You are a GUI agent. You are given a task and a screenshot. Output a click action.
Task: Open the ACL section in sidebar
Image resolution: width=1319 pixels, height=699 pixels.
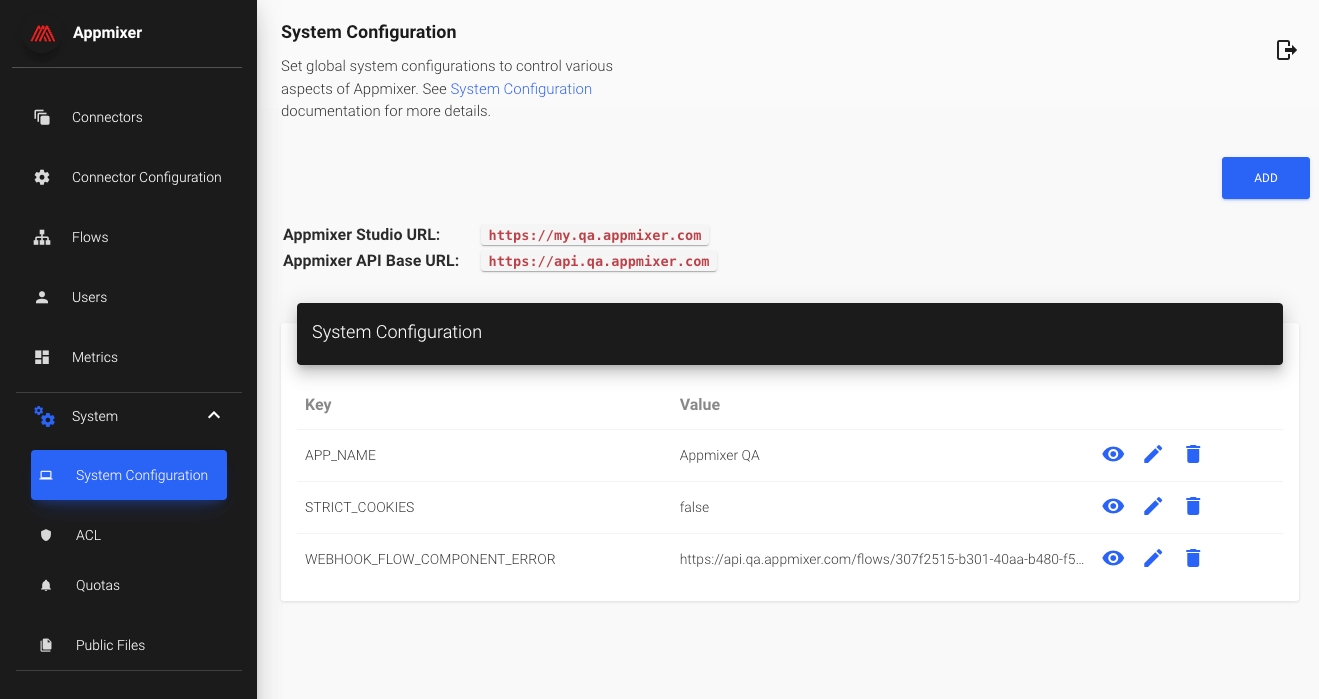pyautogui.click(x=88, y=535)
